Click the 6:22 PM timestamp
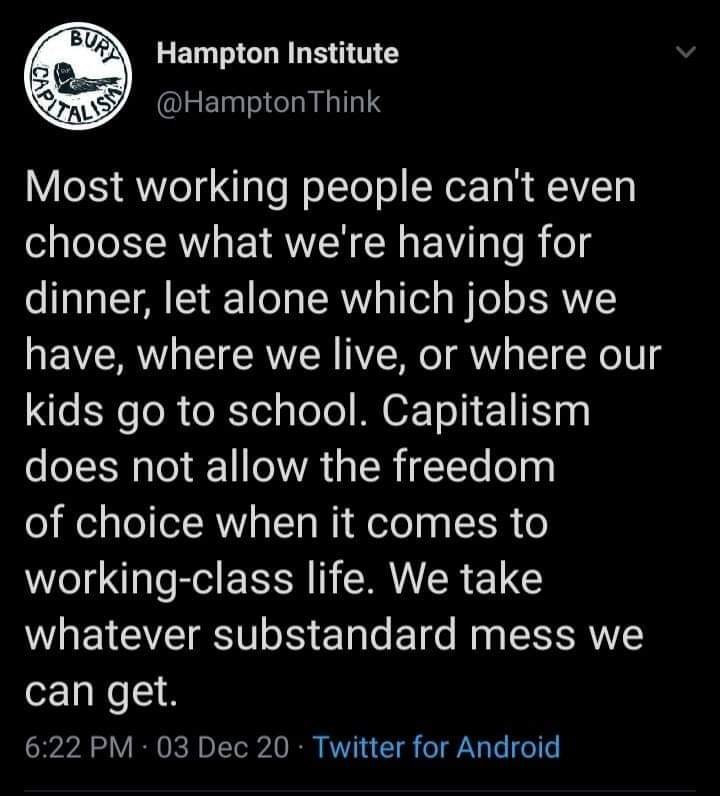This screenshot has height=796, width=720. (x=76, y=746)
